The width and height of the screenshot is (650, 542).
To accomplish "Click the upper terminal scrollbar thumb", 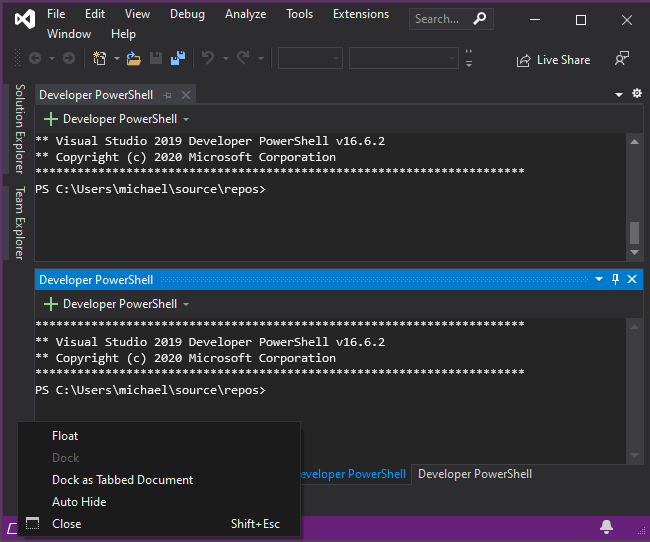I will click(634, 233).
